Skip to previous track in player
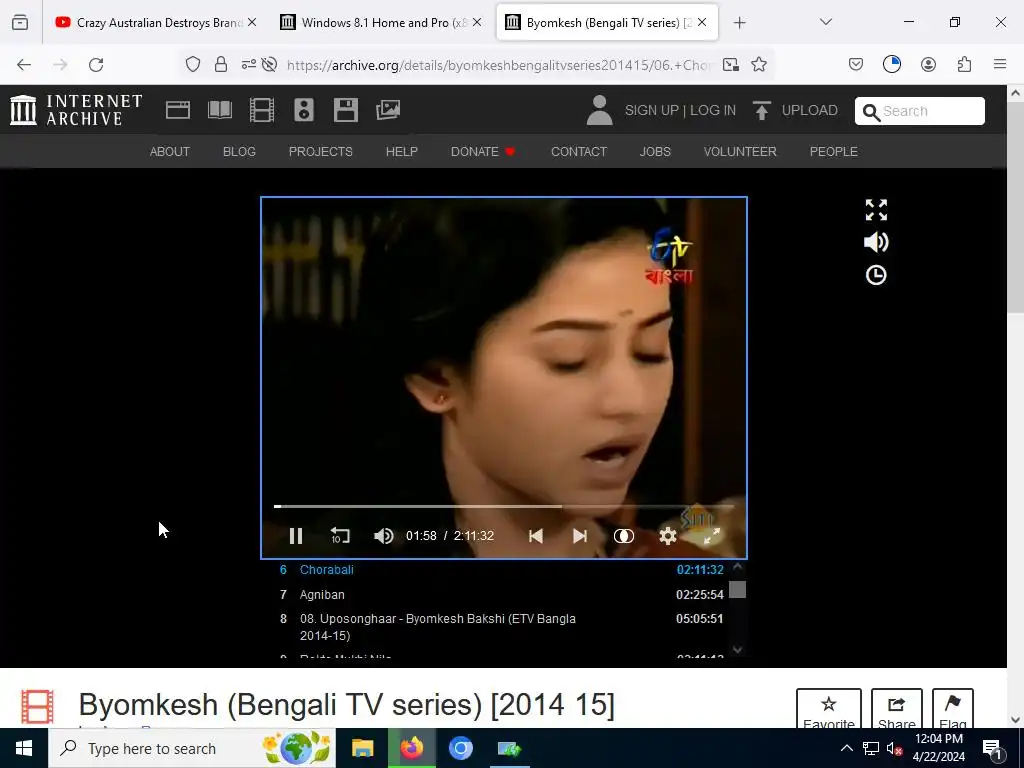Image resolution: width=1024 pixels, height=768 pixels. pos(536,536)
